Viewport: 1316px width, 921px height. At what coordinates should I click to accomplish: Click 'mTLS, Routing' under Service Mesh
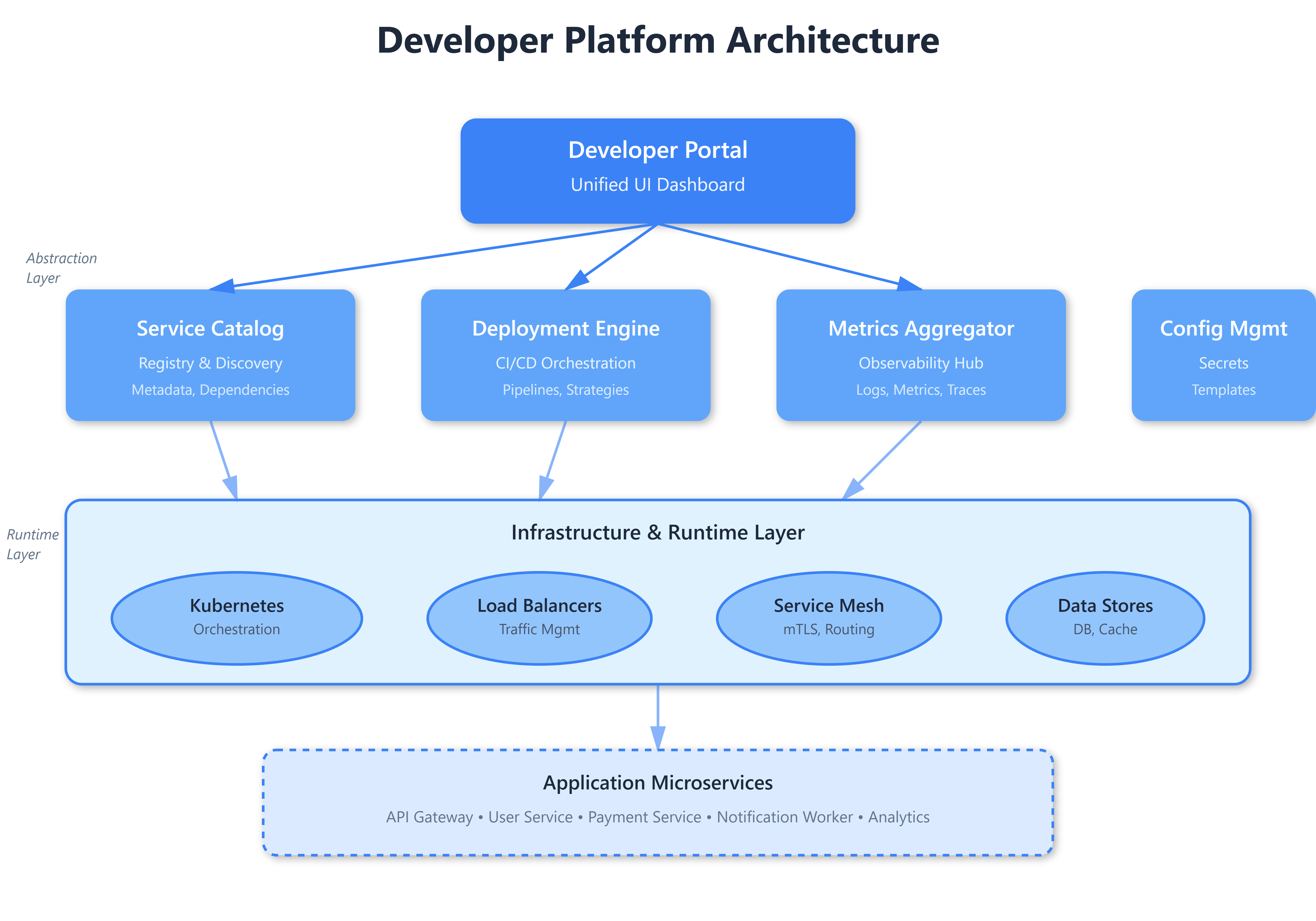point(829,629)
